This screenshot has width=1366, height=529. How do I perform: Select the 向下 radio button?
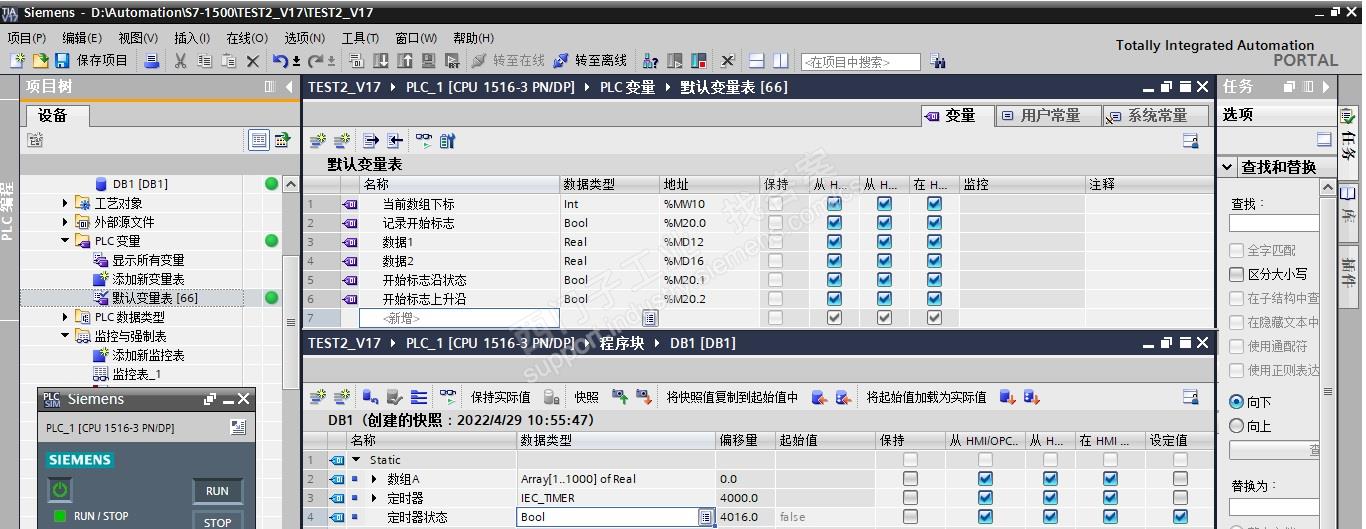click(1237, 402)
